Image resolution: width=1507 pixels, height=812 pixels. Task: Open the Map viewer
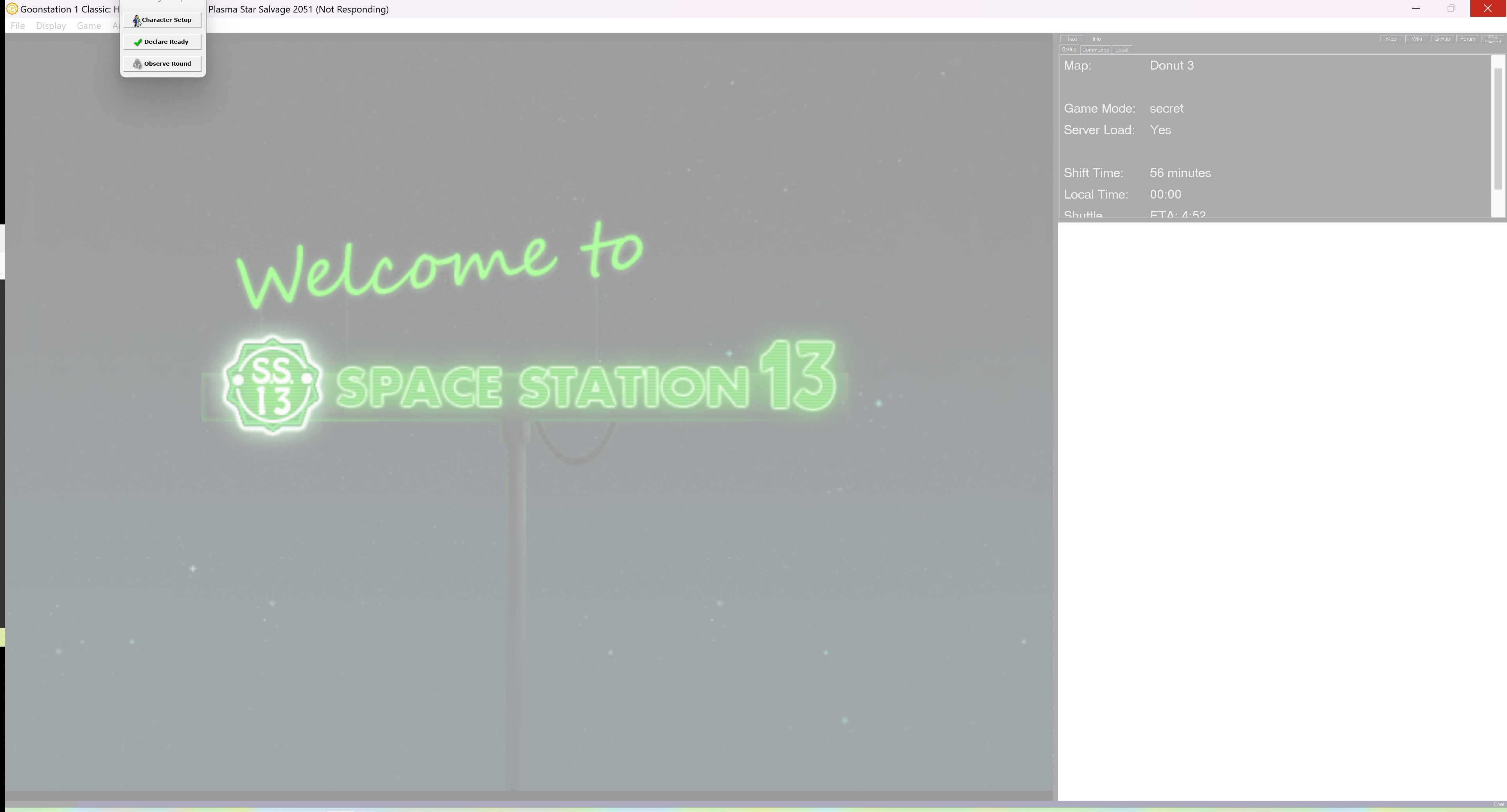(1391, 39)
